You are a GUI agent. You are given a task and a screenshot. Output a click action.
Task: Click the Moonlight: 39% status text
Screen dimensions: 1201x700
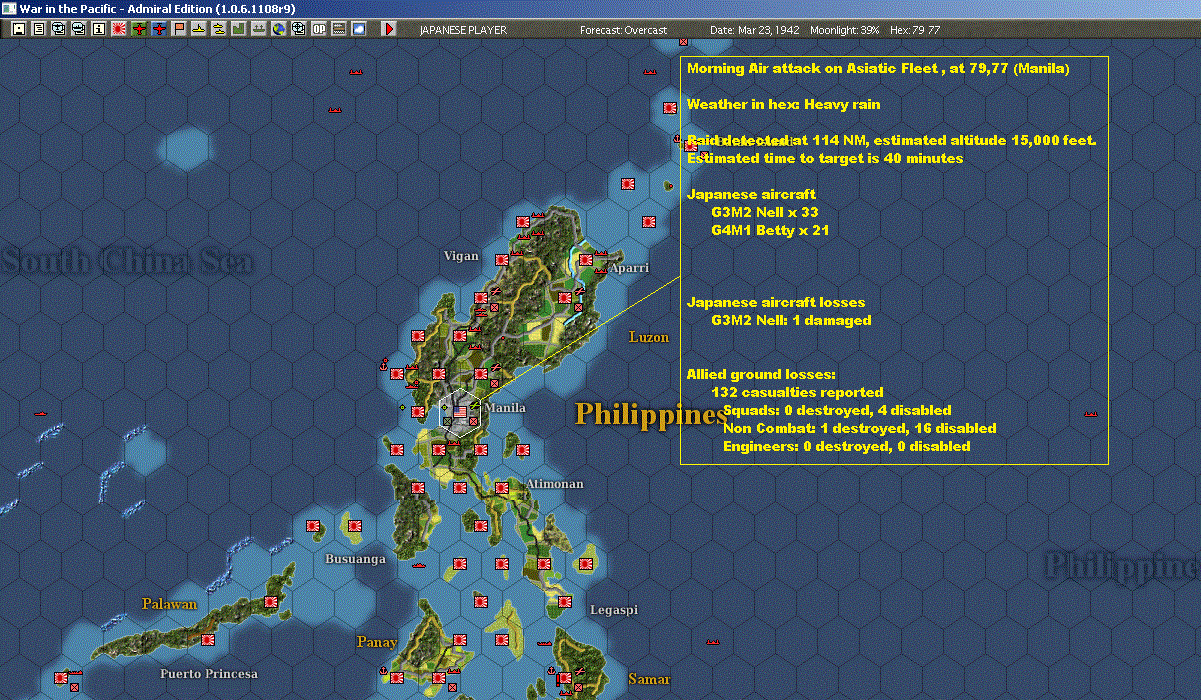845,30
